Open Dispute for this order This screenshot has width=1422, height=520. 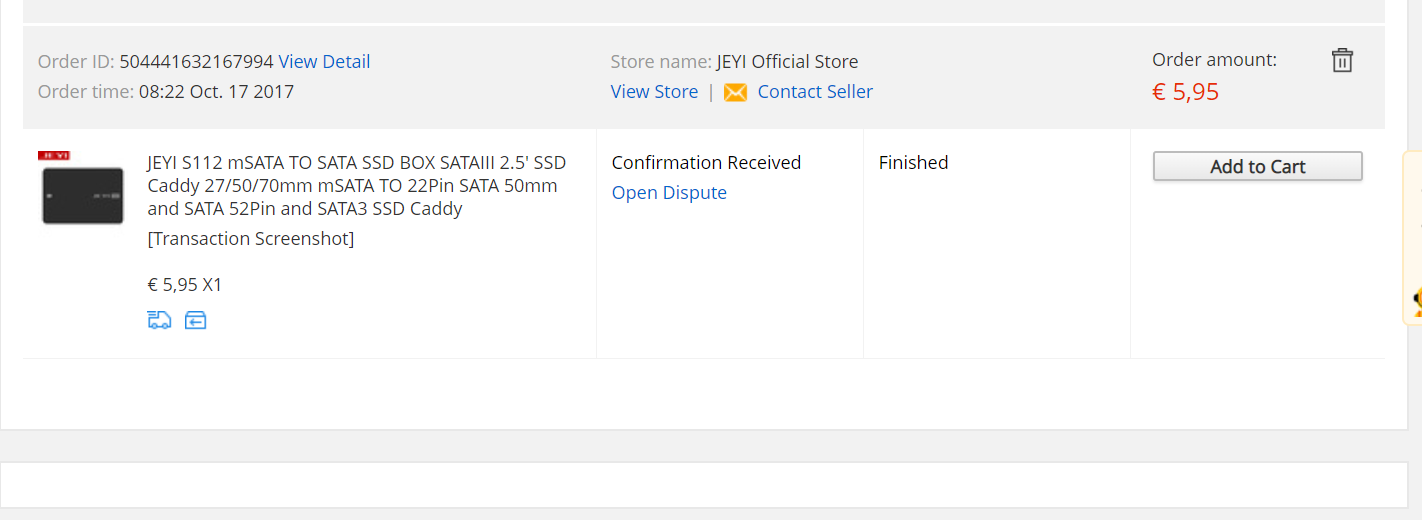coord(669,193)
